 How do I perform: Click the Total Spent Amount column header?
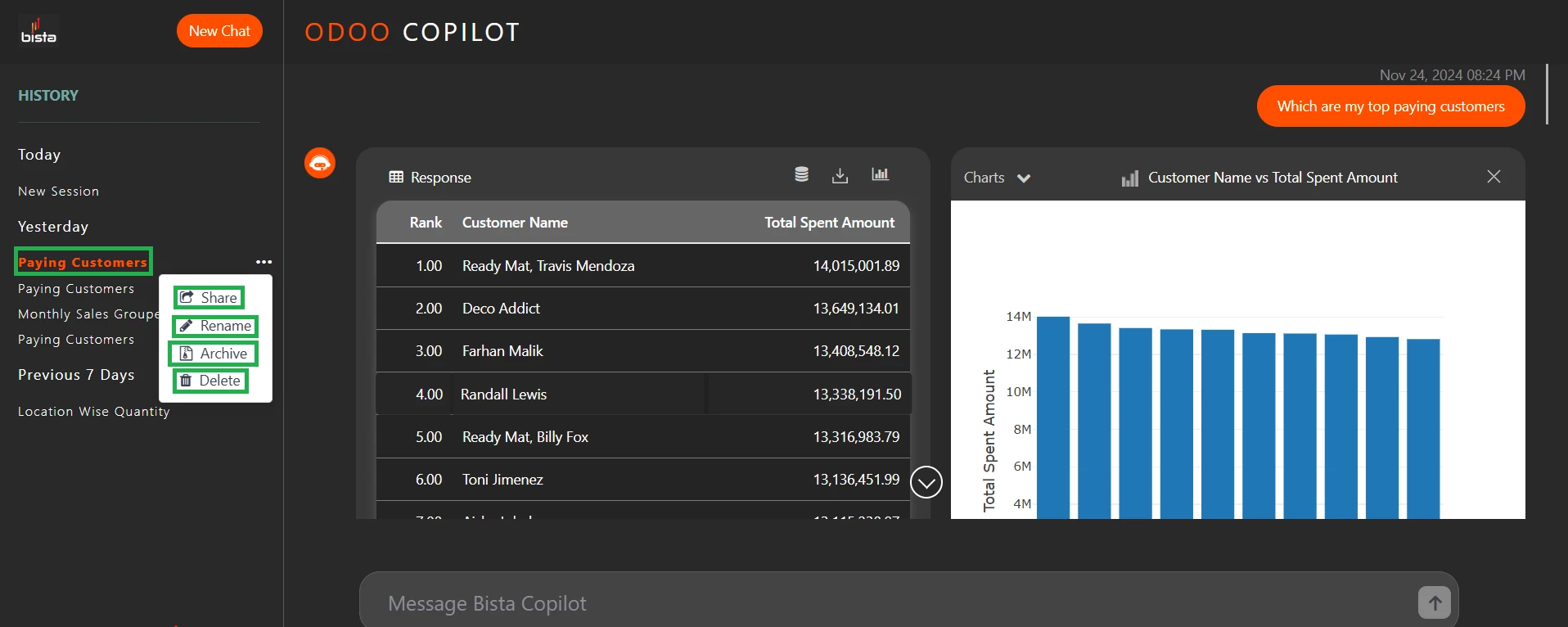(x=829, y=223)
